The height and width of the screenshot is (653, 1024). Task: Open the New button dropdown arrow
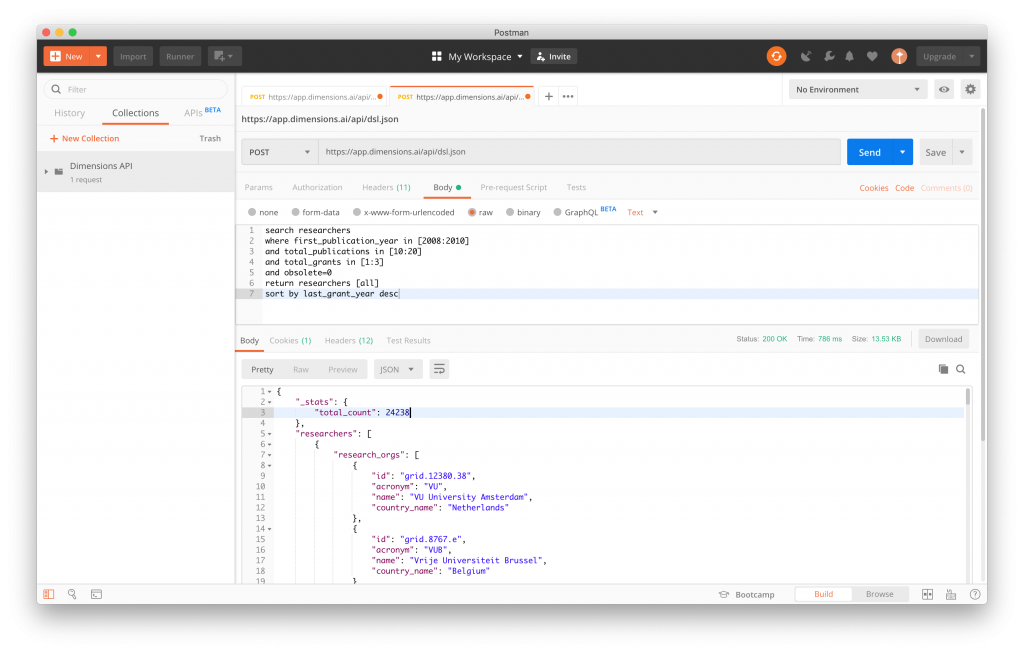98,56
